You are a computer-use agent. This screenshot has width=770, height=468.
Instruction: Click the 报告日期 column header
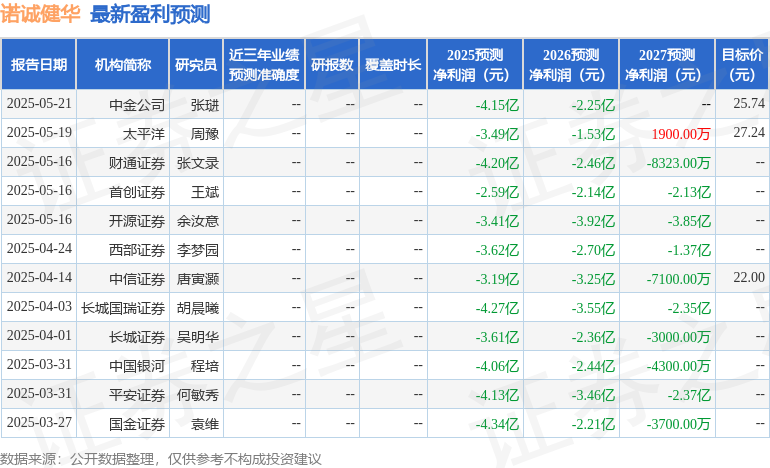click(39, 64)
